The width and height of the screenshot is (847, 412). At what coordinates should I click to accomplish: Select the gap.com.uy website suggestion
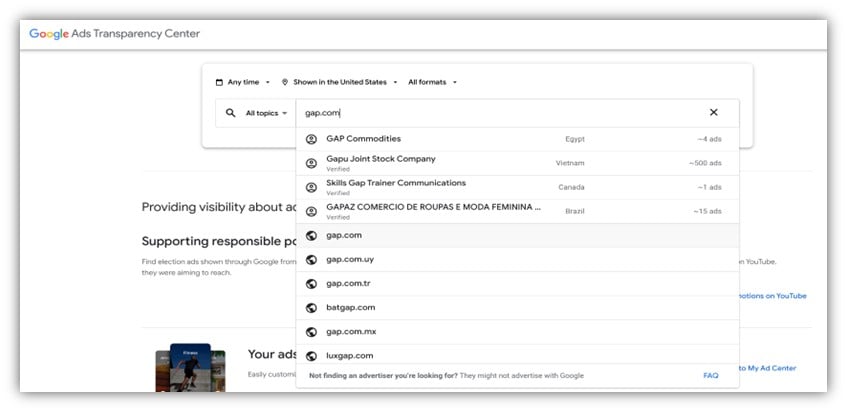(517, 260)
